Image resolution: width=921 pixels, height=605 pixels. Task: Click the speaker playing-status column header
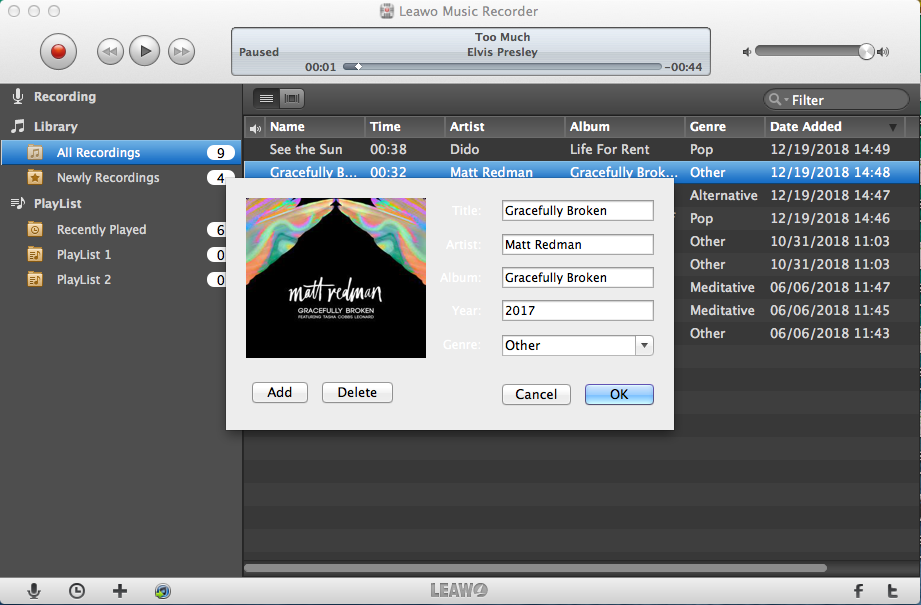coord(255,128)
